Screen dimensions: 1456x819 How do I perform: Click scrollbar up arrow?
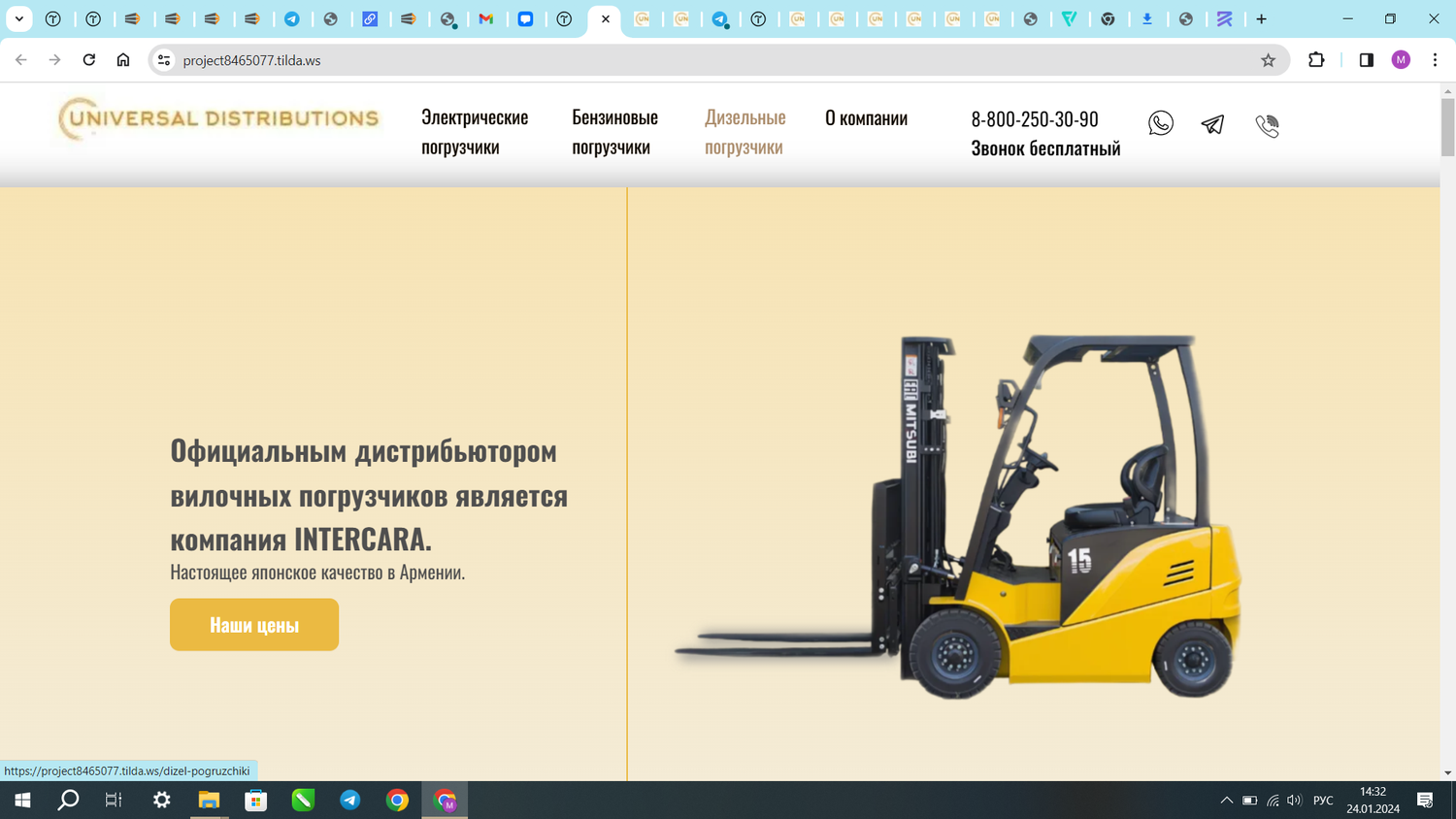pyautogui.click(x=1447, y=90)
